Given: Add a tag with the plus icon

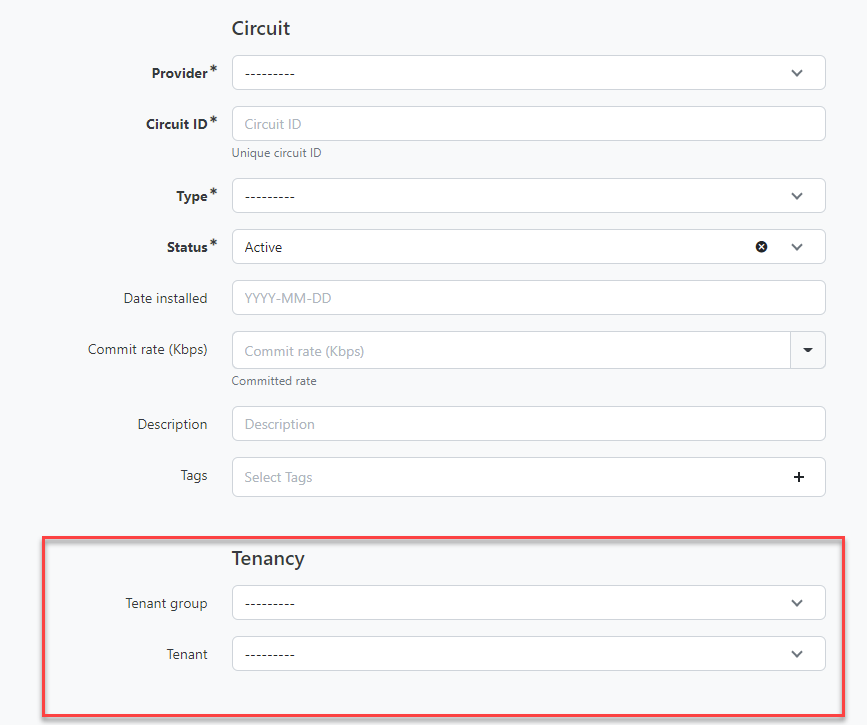Looking at the screenshot, I should (x=798, y=477).
